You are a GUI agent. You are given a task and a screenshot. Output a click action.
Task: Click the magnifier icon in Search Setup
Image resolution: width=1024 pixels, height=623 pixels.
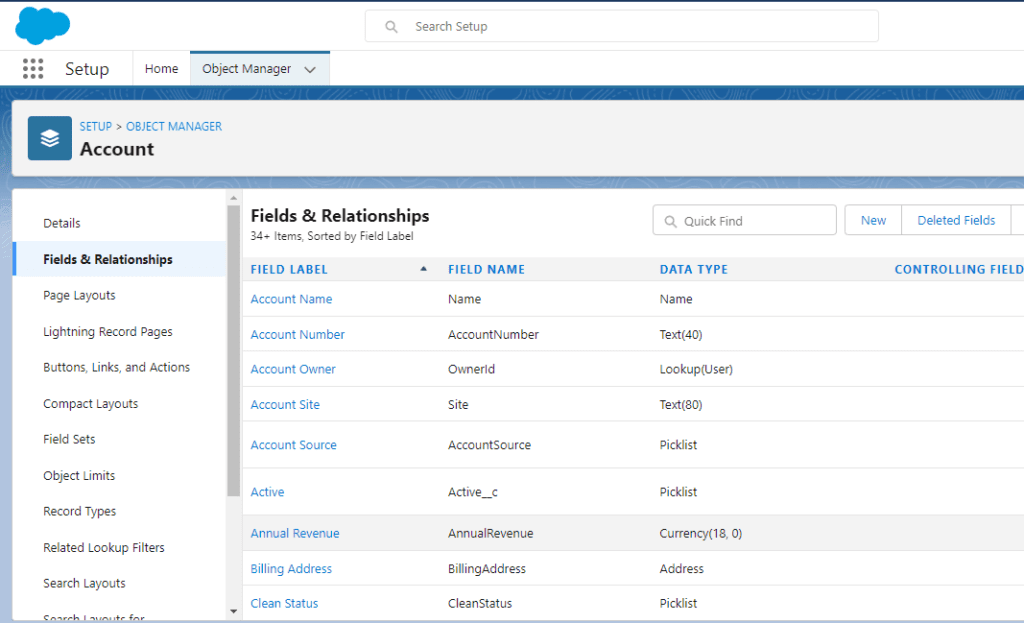[x=391, y=27]
